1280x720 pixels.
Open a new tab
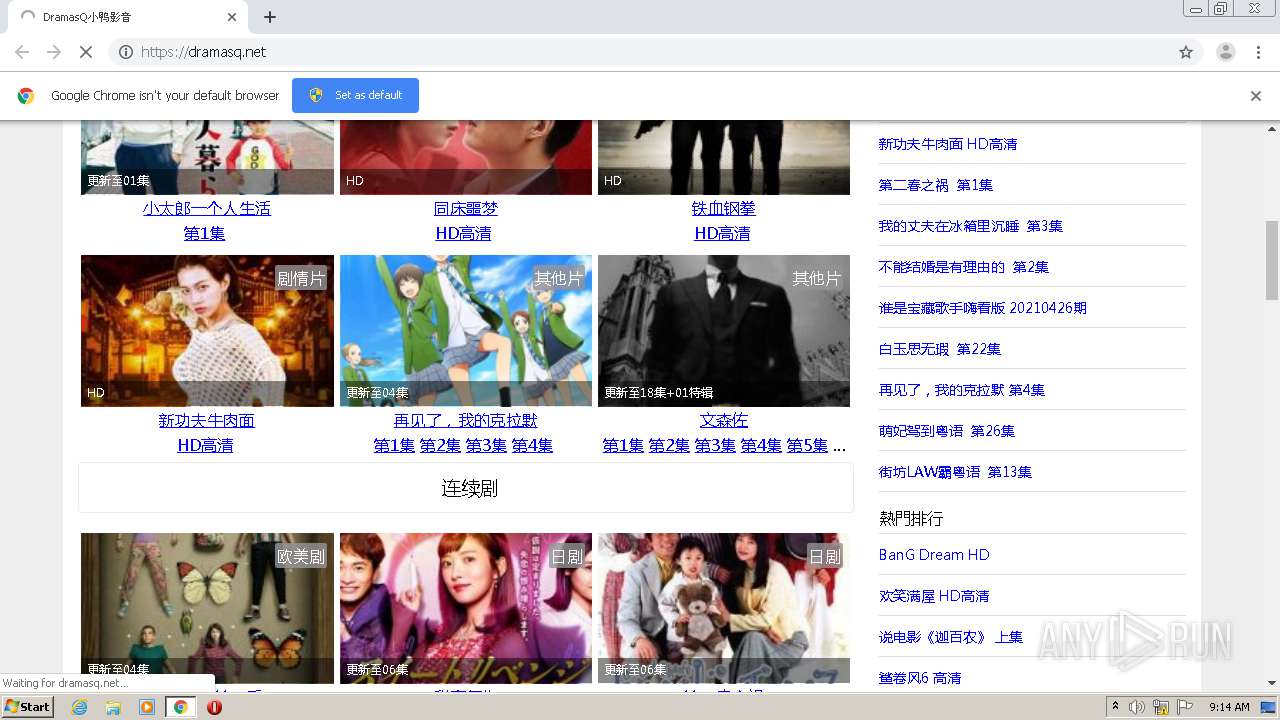270,17
